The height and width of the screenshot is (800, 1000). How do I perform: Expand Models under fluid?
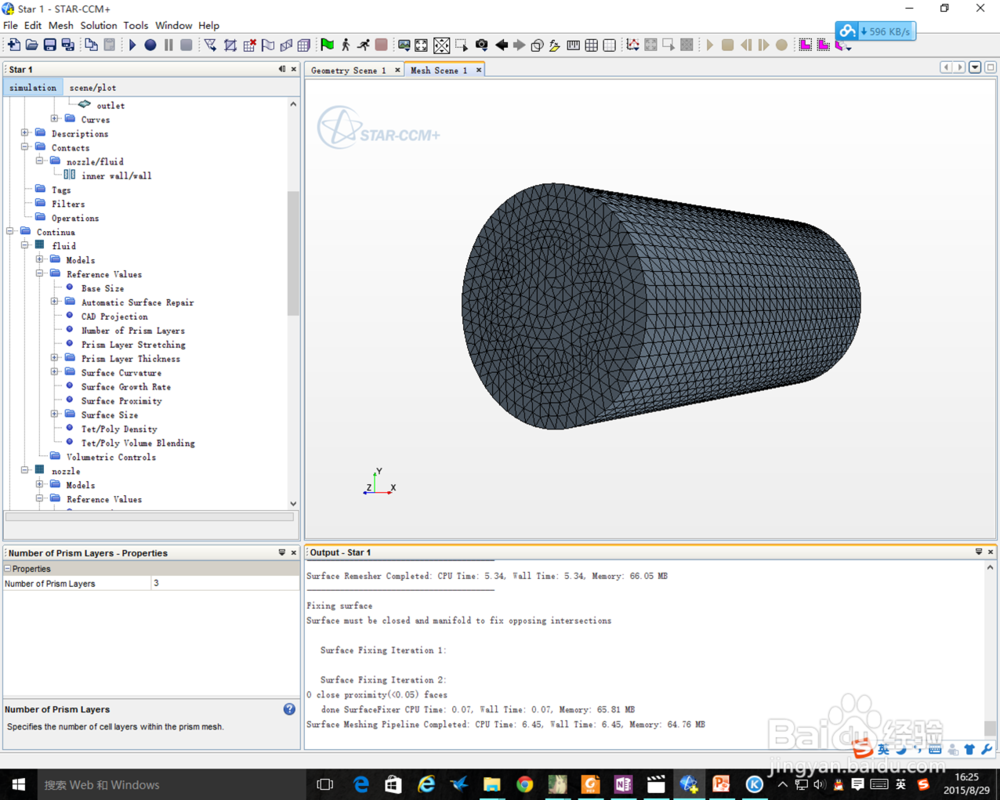(40, 259)
